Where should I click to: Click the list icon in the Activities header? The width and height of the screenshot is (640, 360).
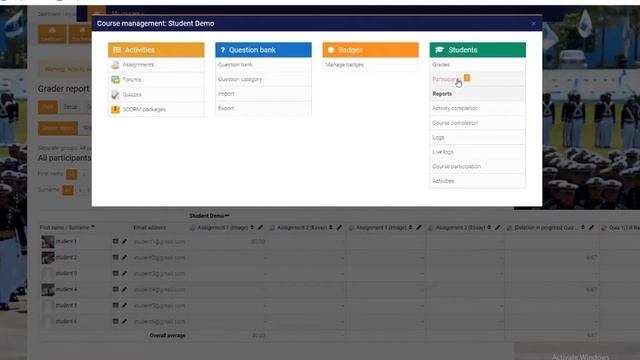pos(117,50)
